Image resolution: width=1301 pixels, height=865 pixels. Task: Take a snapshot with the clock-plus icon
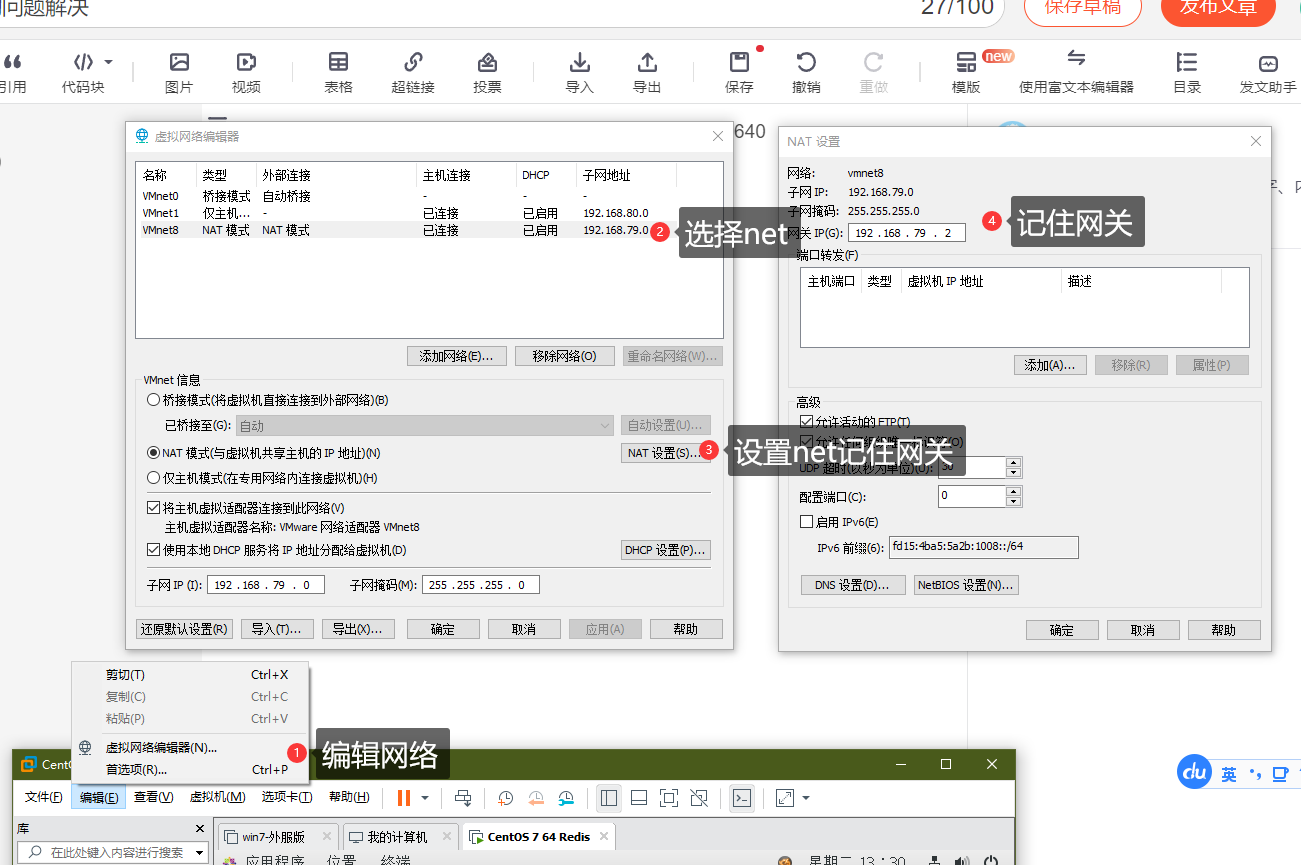pos(506,797)
